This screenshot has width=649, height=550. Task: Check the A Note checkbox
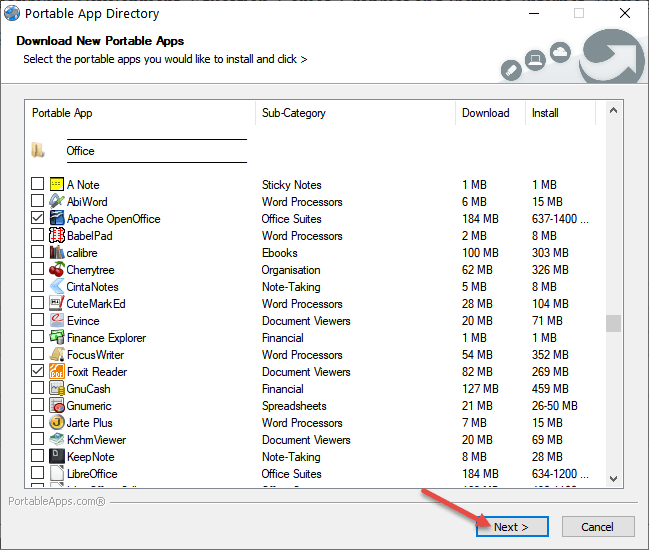pyautogui.click(x=38, y=183)
